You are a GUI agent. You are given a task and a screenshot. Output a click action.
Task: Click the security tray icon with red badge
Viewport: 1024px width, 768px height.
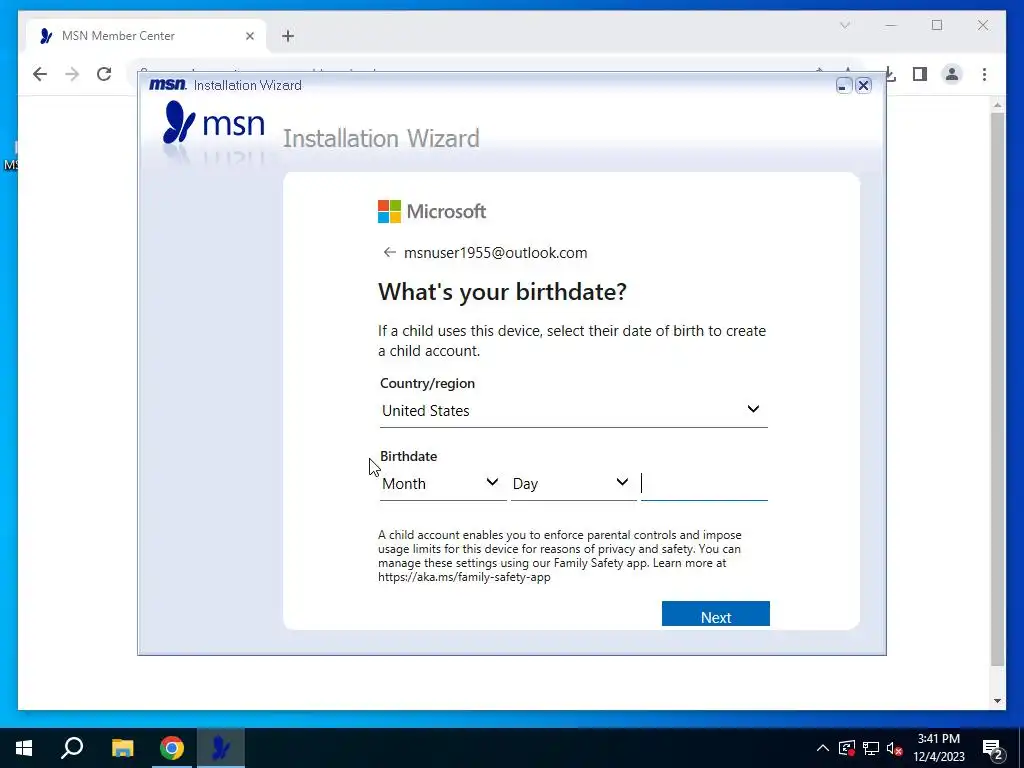[847, 748]
